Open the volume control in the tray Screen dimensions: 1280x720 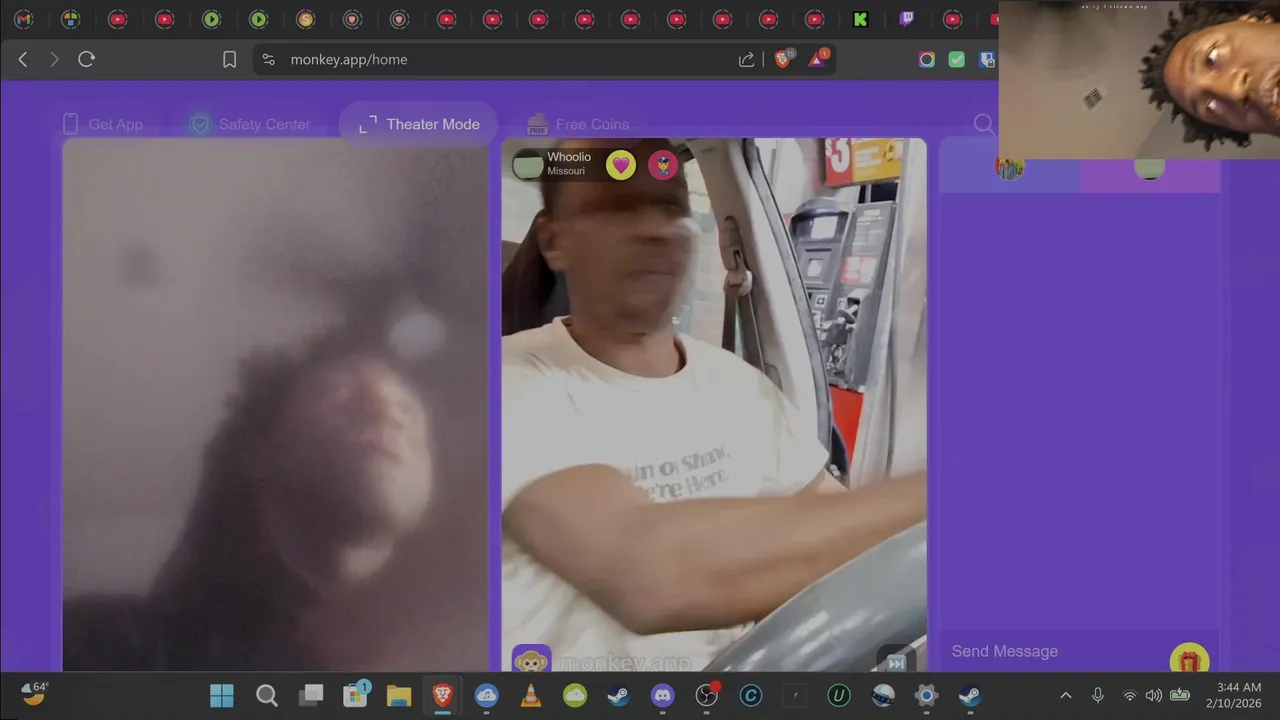pyautogui.click(x=1154, y=695)
